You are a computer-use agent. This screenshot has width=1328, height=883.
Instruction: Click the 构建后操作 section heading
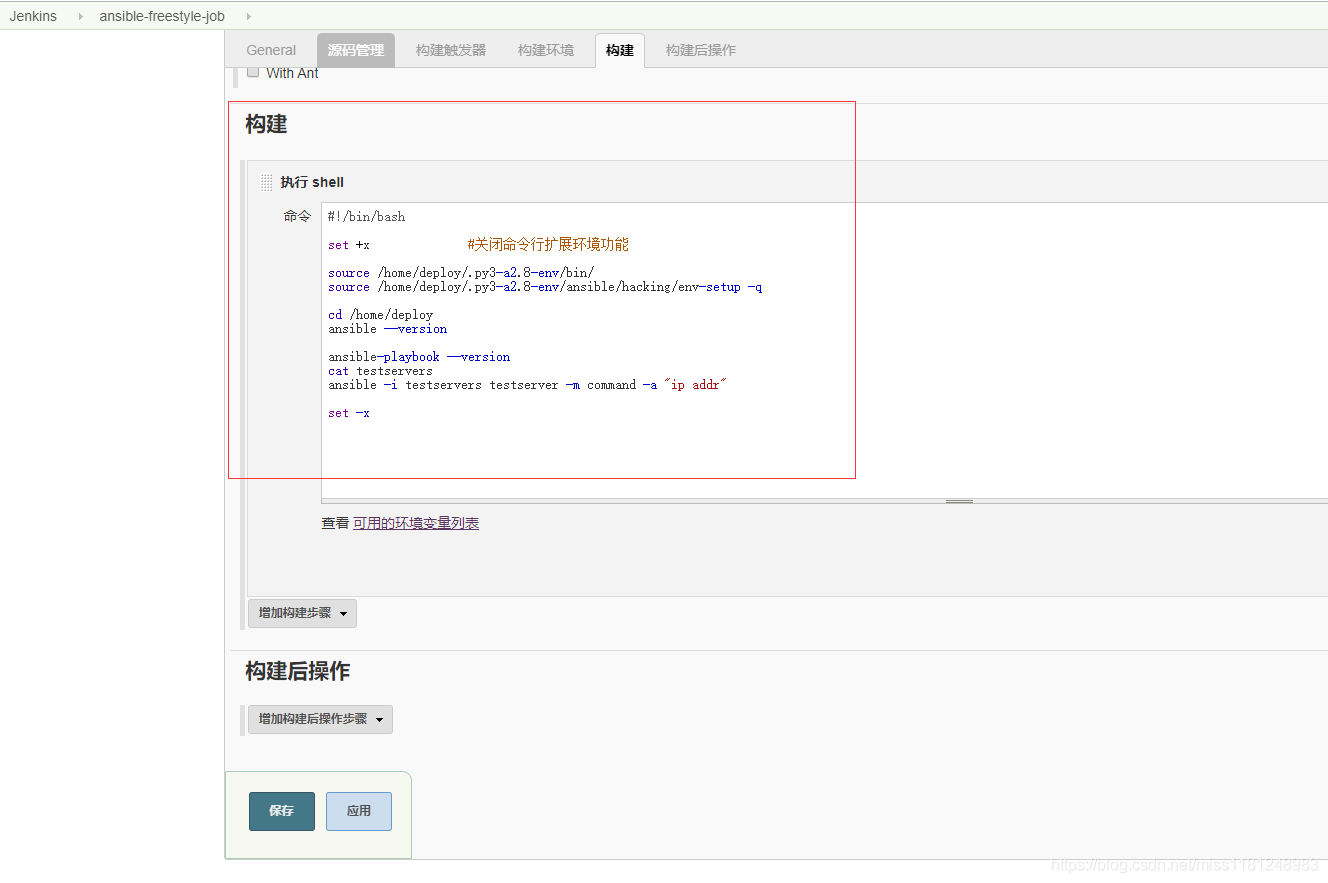298,671
